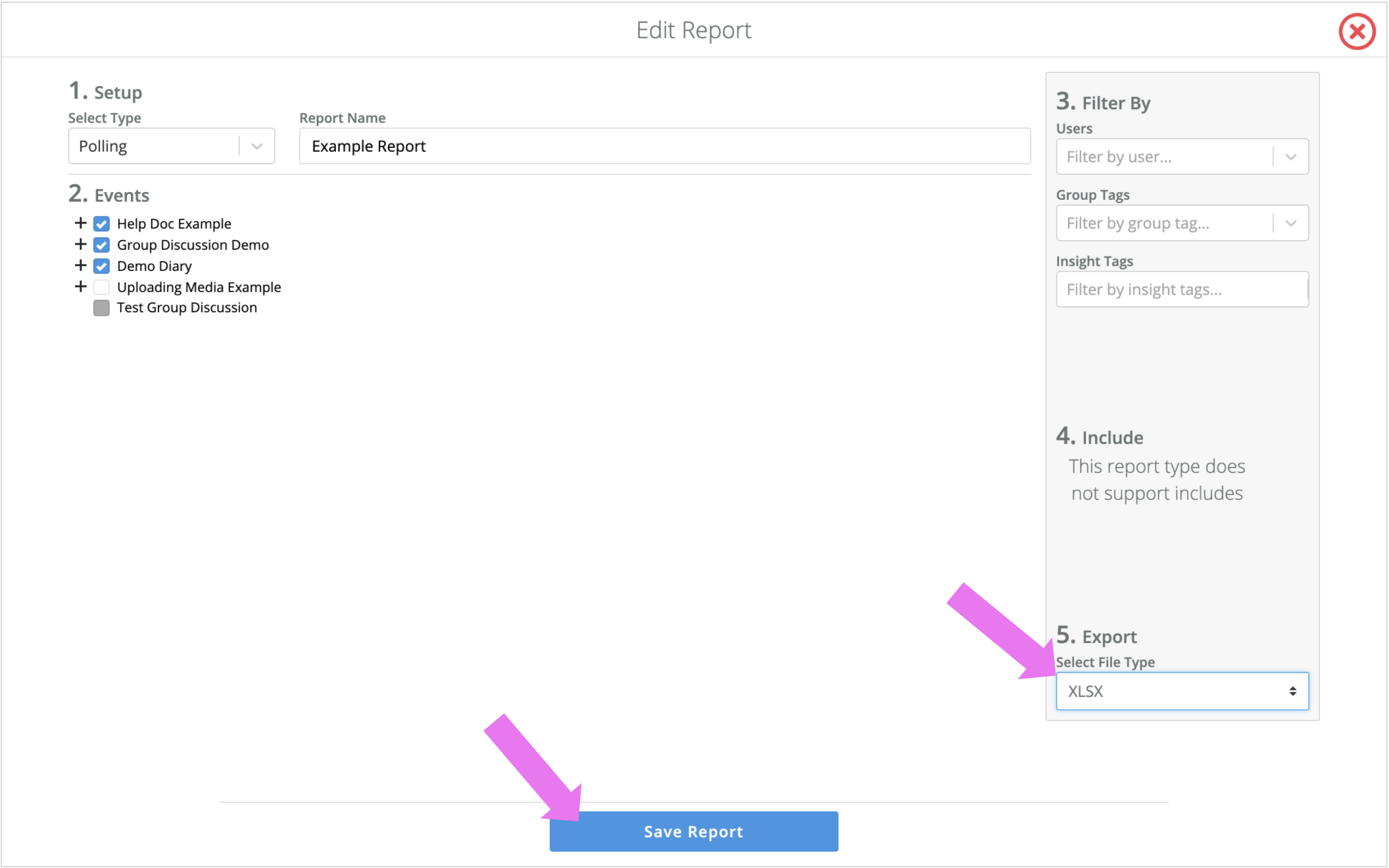
Task: Close the Edit Report dialog
Action: point(1357,32)
